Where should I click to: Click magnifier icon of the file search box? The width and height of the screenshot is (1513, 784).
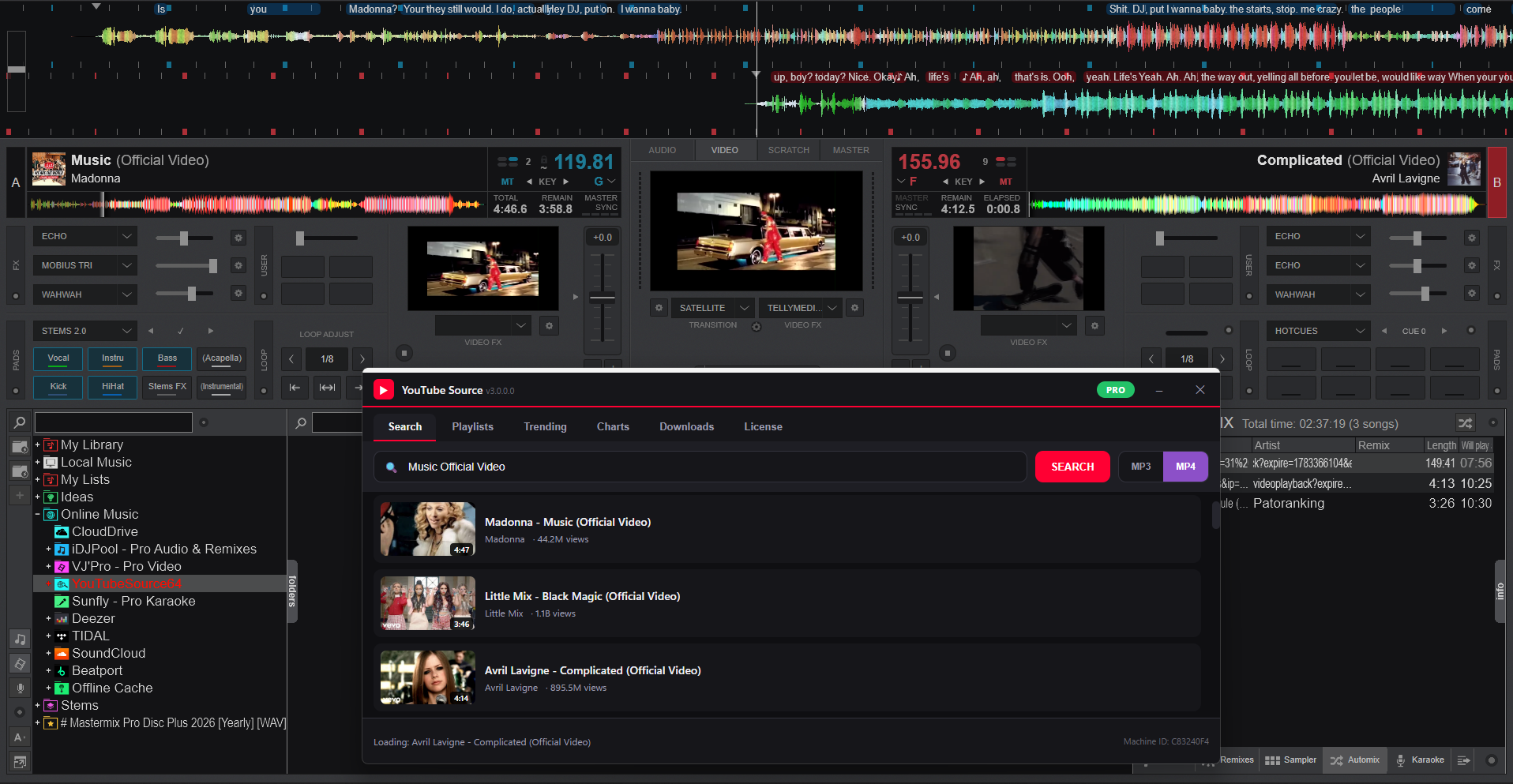pos(301,423)
